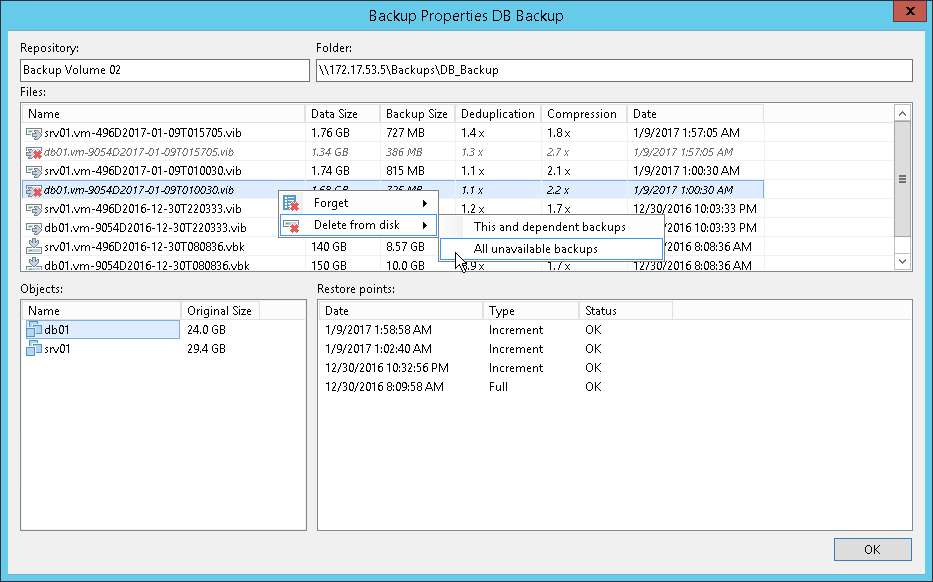This screenshot has height=582, width=933.
Task: Open the Forget context menu item
Action: [358, 204]
